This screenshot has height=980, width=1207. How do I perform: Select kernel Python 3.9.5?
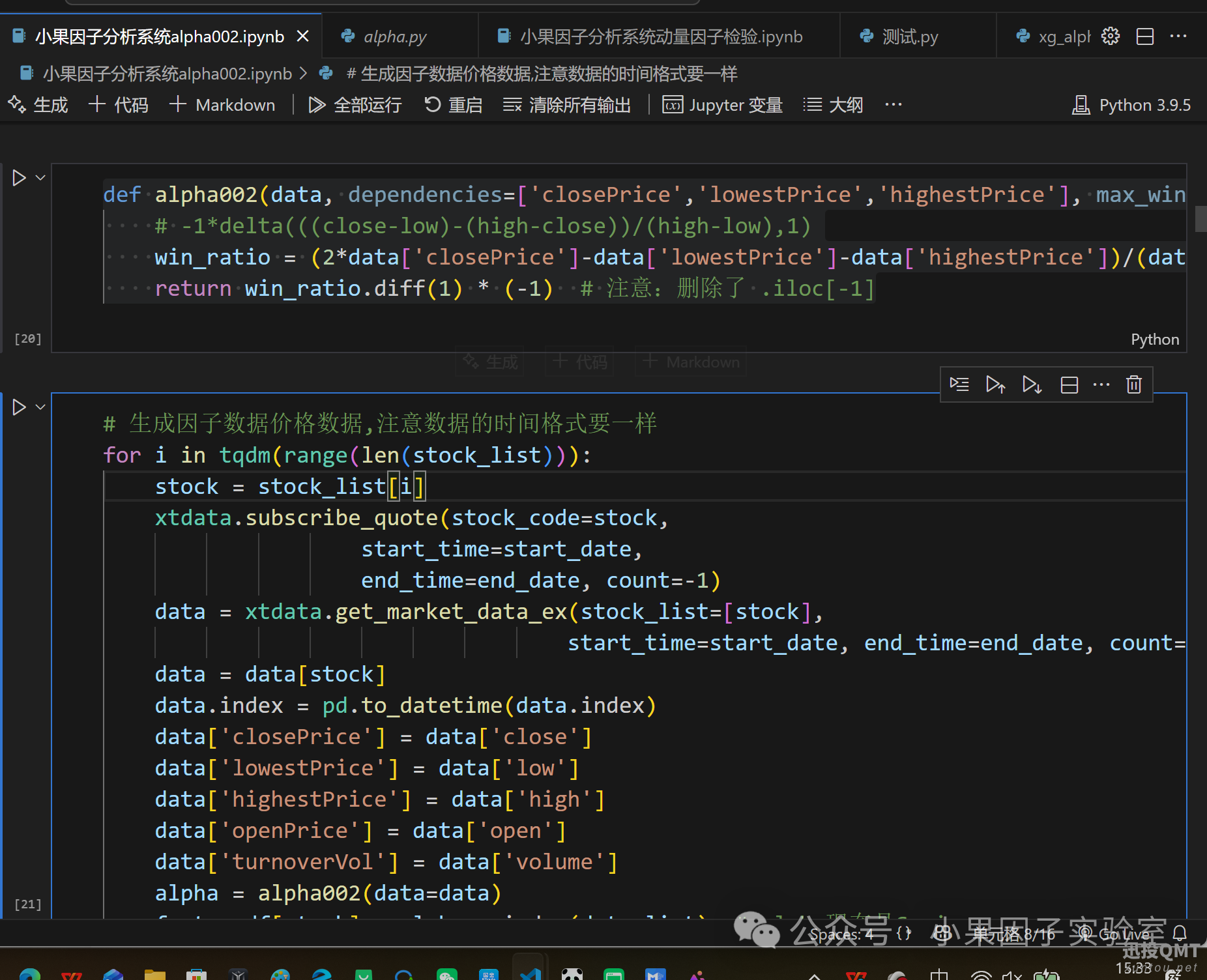pyautogui.click(x=1131, y=105)
